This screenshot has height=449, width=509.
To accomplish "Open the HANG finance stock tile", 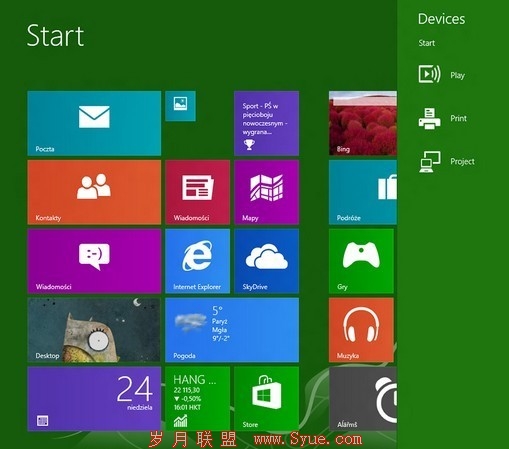I will click(198, 399).
